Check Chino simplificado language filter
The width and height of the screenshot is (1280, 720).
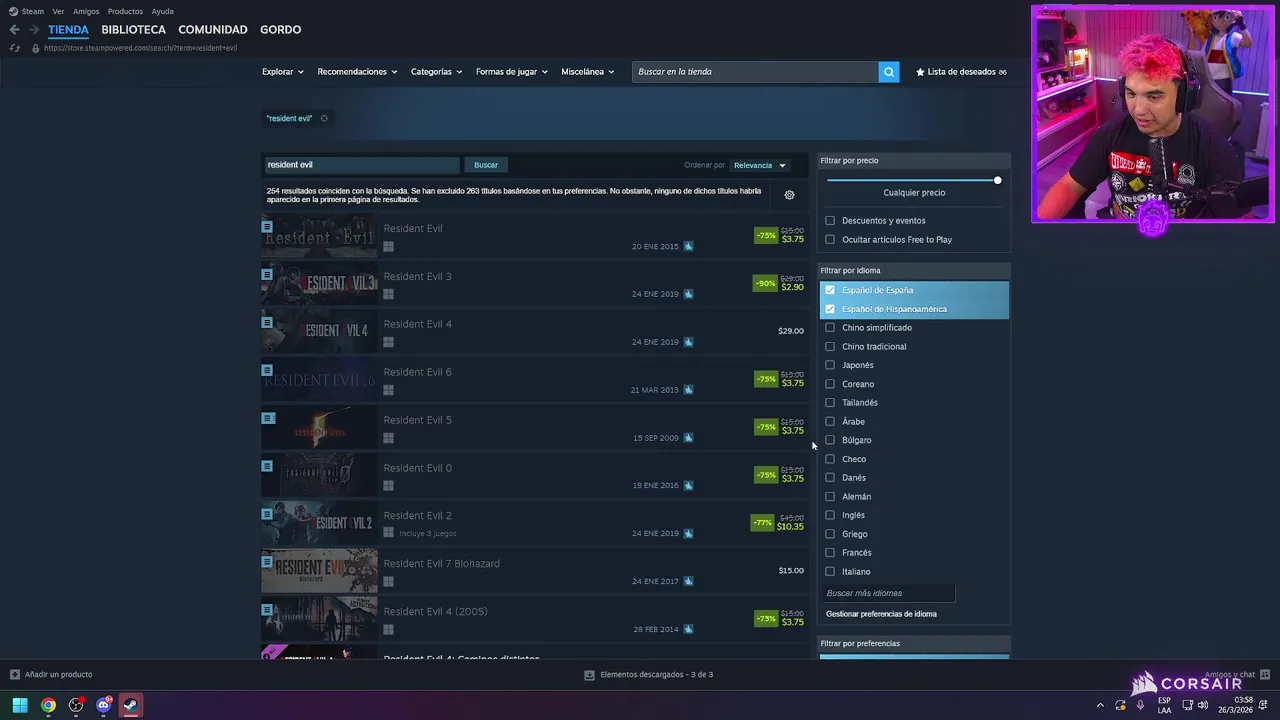click(830, 328)
